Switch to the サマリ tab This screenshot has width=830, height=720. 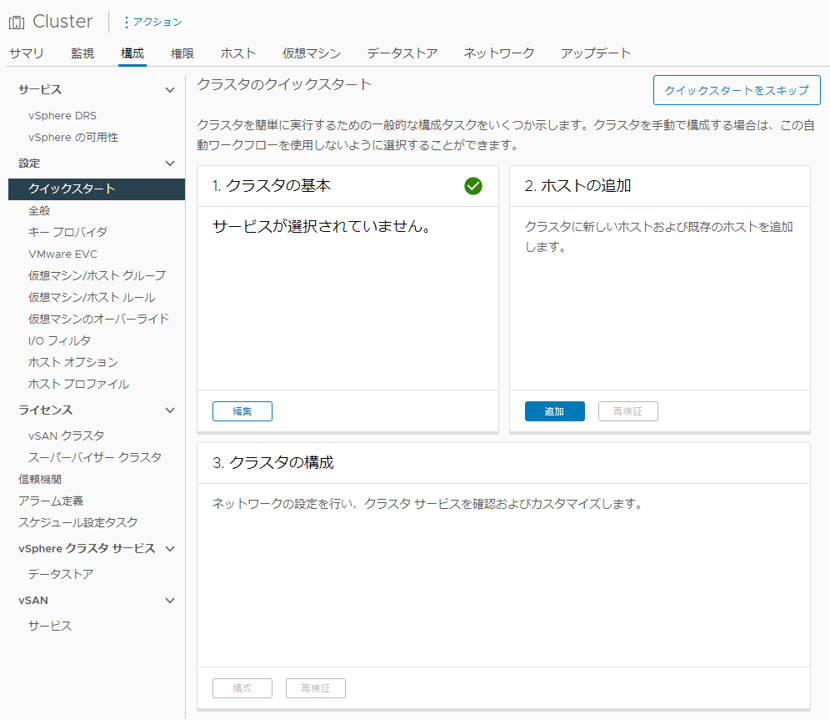pyautogui.click(x=26, y=53)
